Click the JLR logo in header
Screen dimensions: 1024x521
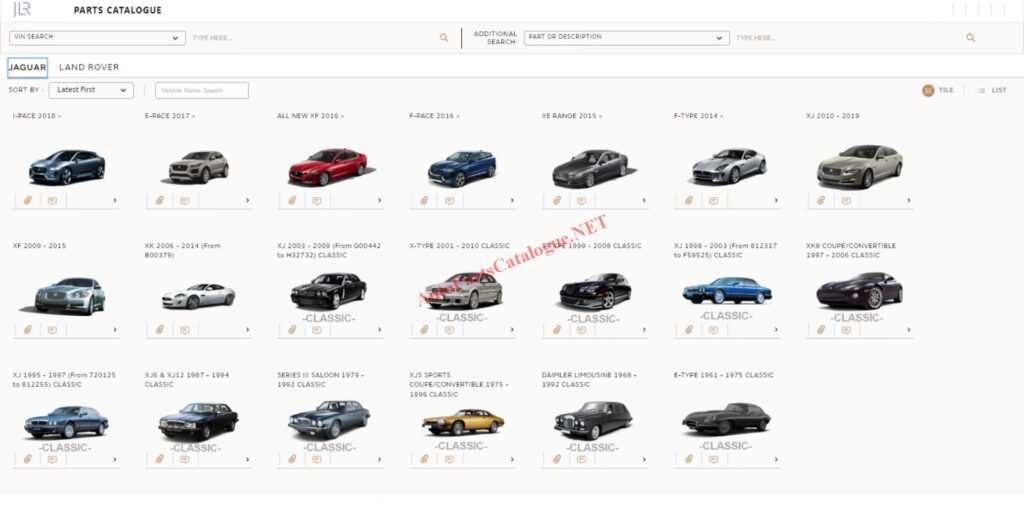22,10
